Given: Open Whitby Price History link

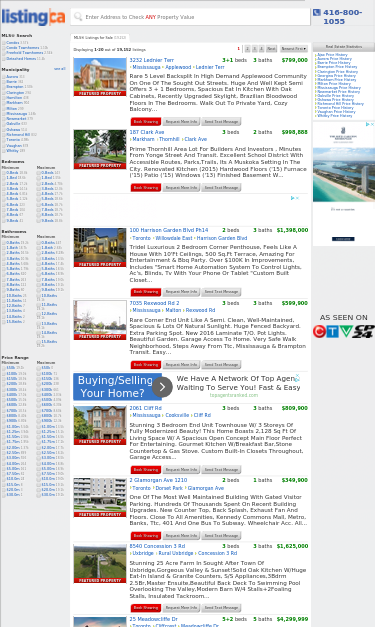Looking at the screenshot, I should click(336, 116).
